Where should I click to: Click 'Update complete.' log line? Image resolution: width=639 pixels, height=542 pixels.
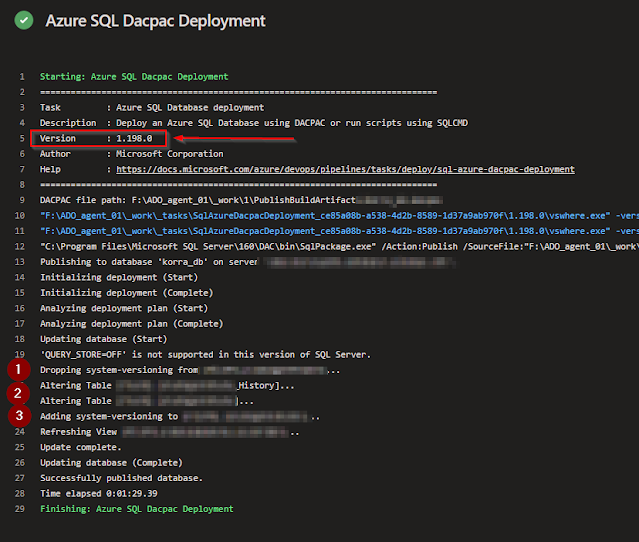click(80, 447)
